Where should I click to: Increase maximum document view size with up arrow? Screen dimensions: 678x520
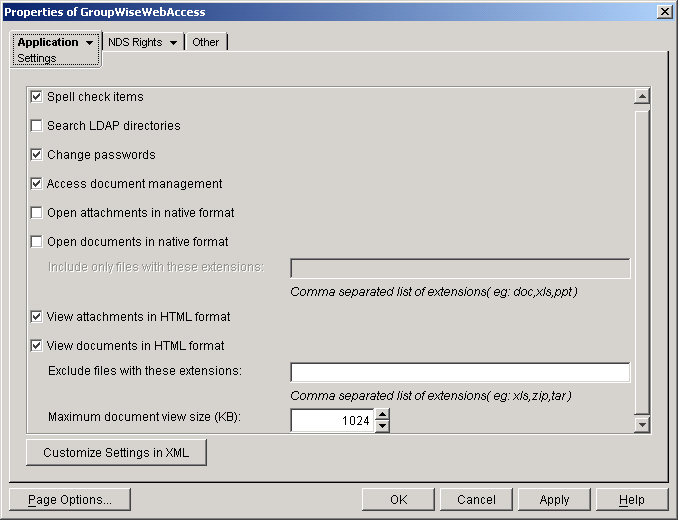point(382,415)
